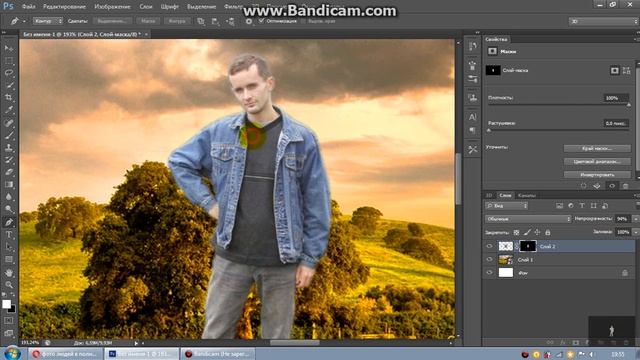Select the Rectangular Marquee tool

(x=9, y=61)
